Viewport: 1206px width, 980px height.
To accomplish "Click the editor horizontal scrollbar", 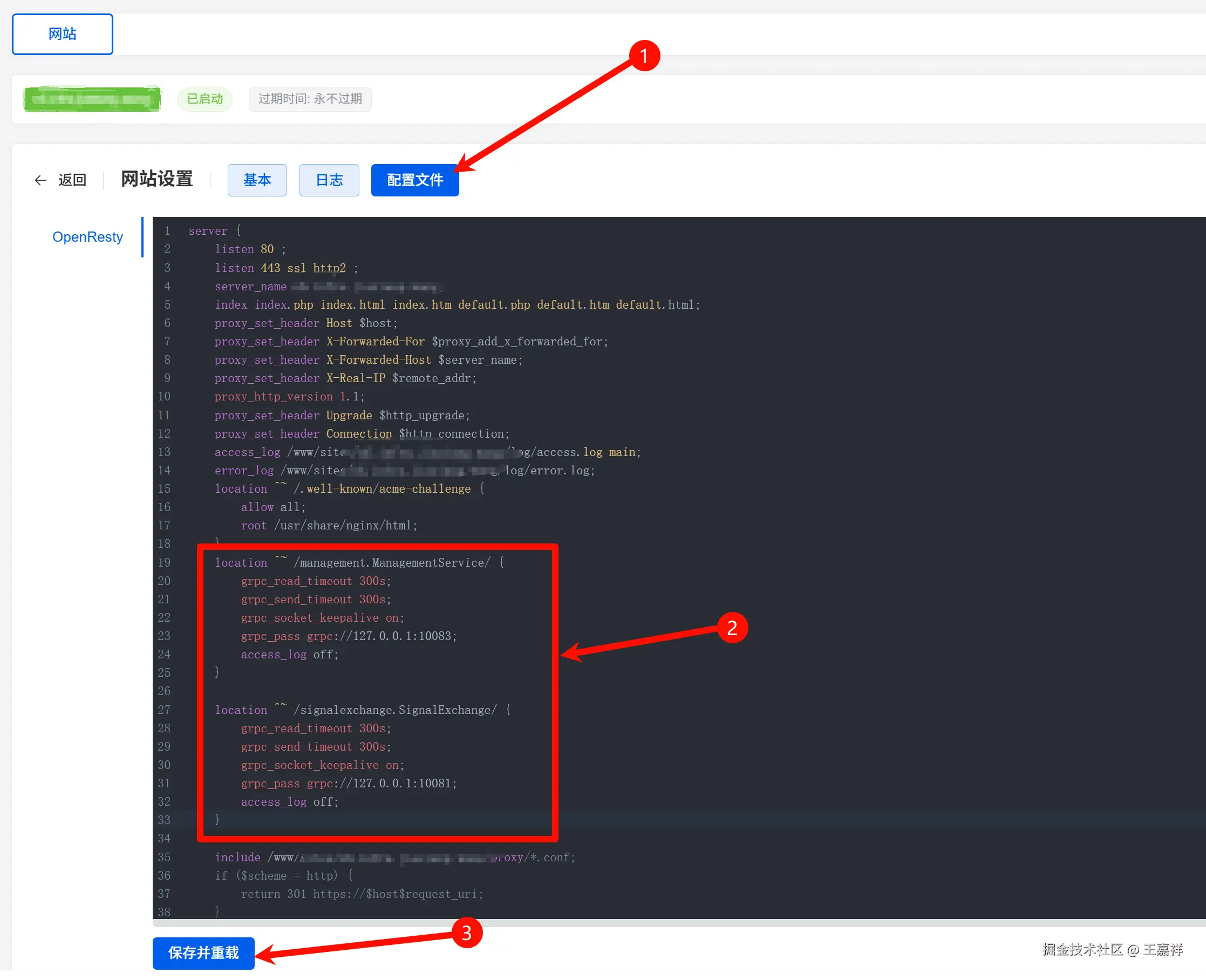I will (x=677, y=923).
